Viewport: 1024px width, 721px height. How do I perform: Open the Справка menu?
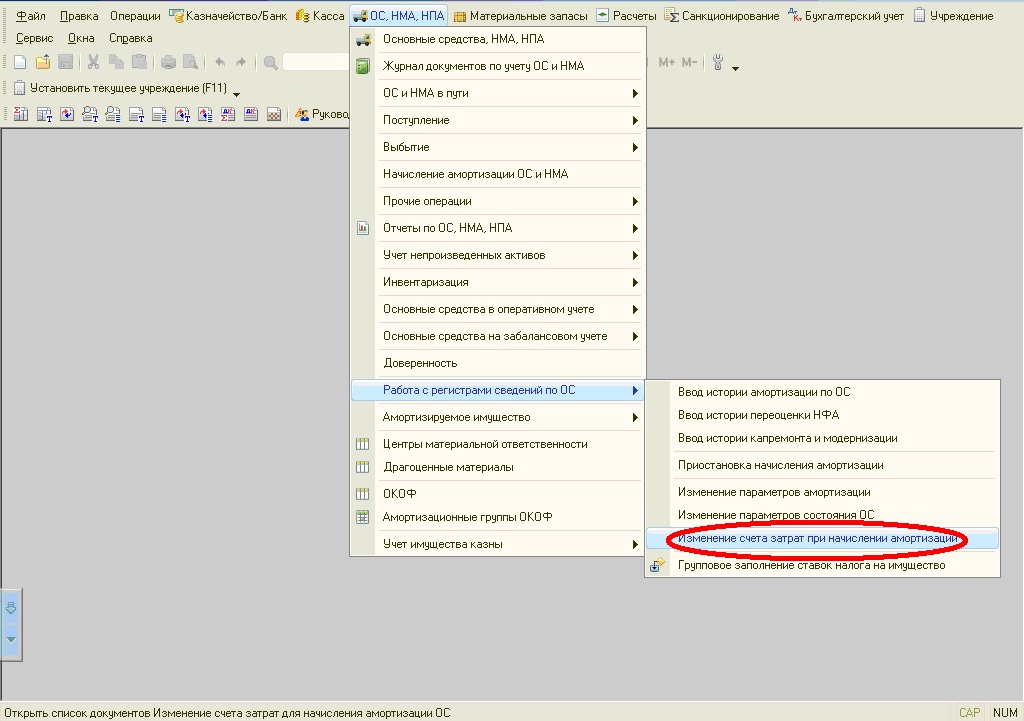131,38
